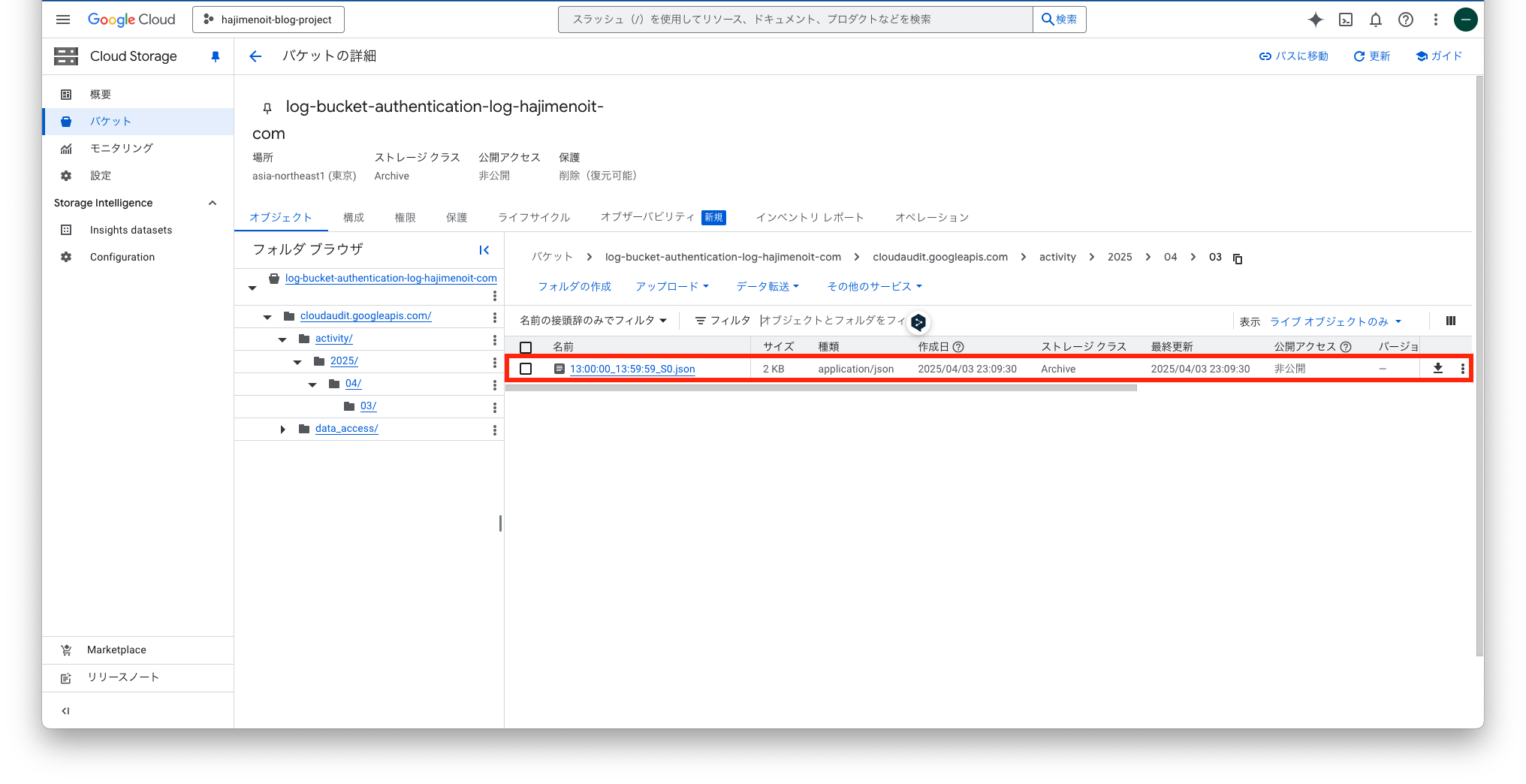Screen dimensions: 1526x784
Task: Open the データ転送 dropdown
Action: pyautogui.click(x=768, y=286)
